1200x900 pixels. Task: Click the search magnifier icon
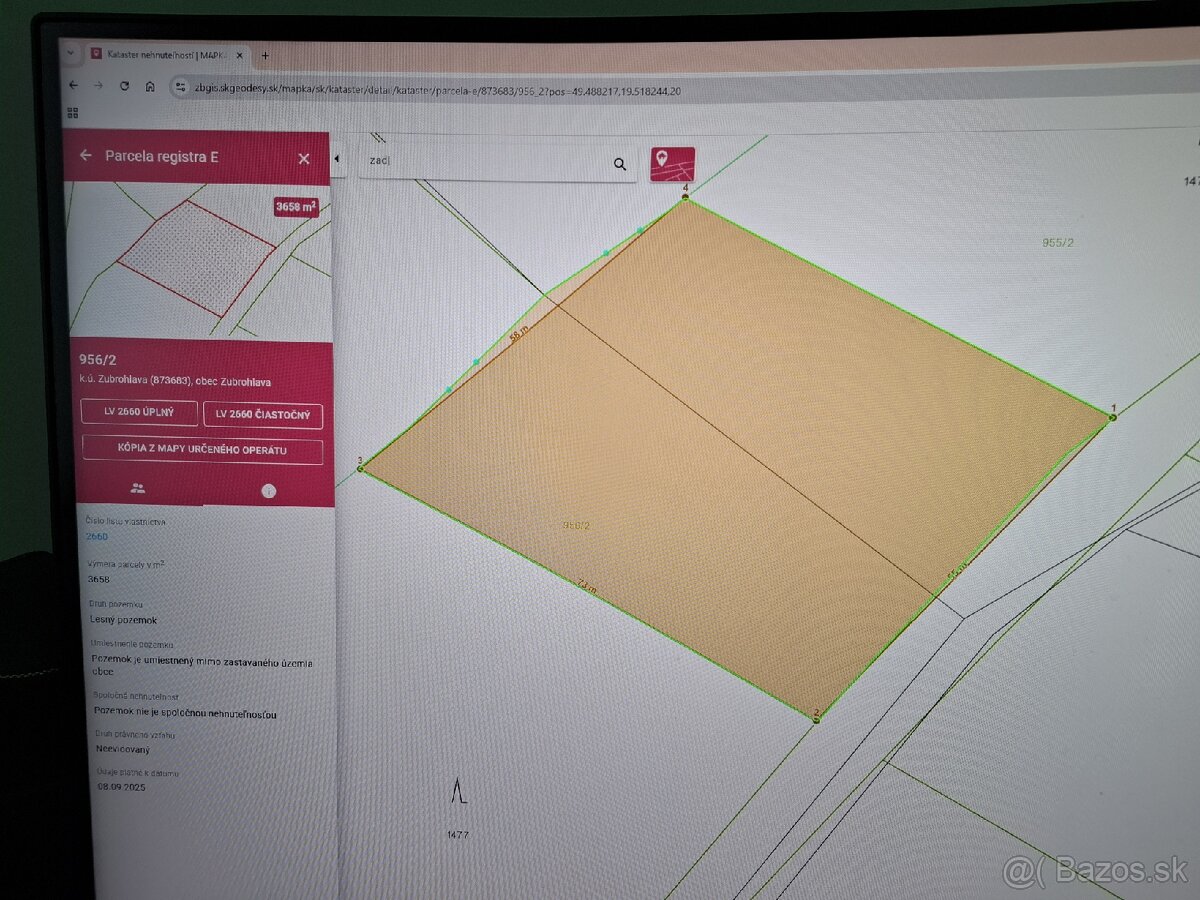pos(620,164)
